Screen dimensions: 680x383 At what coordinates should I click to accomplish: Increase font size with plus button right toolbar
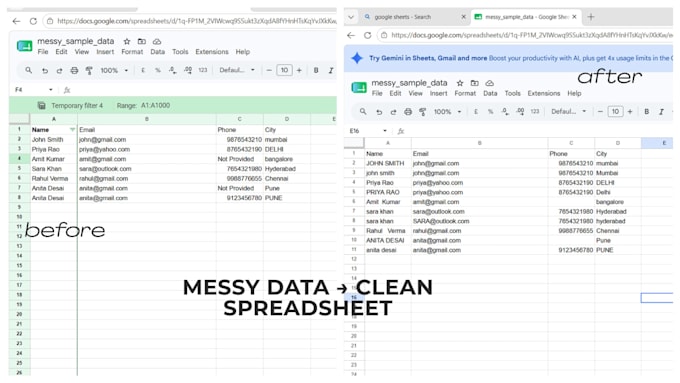pos(630,111)
